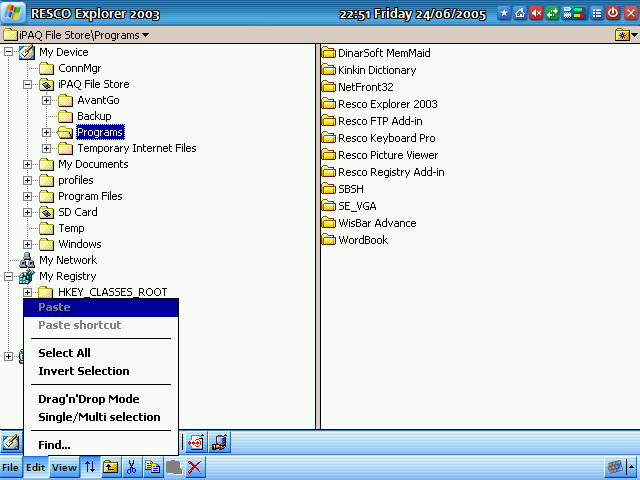The width and height of the screenshot is (640, 480).
Task: Click the copy documents icon
Action: (153, 467)
